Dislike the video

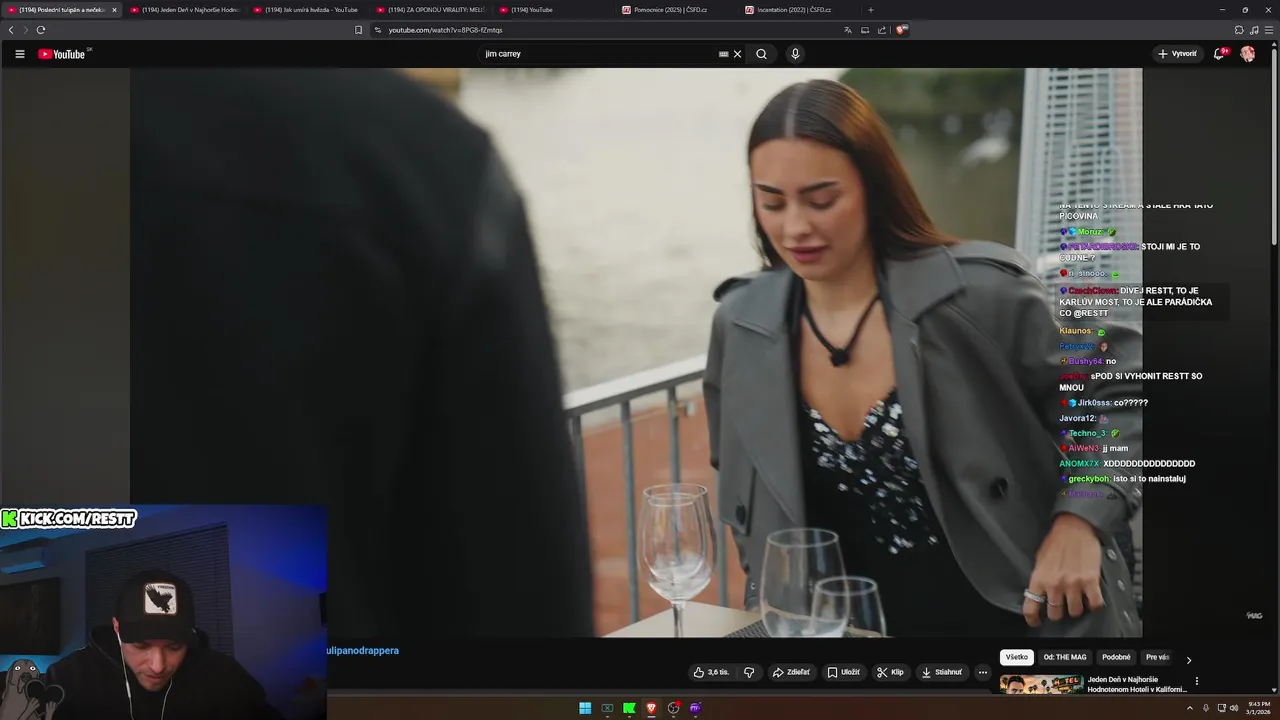click(x=749, y=672)
